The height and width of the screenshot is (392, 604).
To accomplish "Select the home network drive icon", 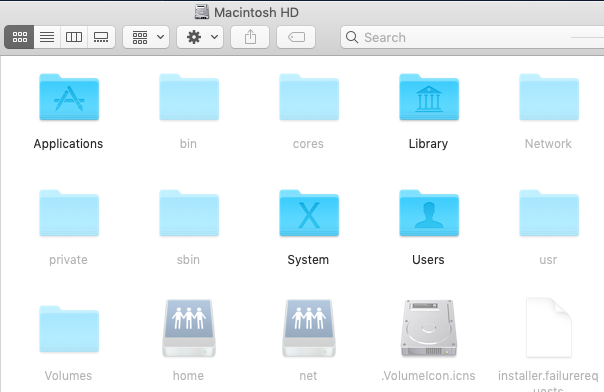I will click(x=189, y=328).
